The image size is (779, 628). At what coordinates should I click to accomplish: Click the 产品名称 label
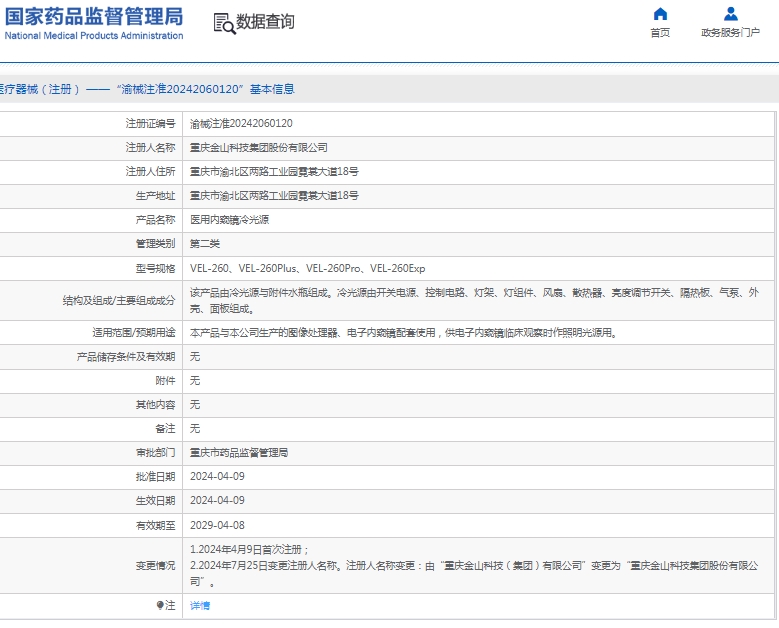coord(156,220)
